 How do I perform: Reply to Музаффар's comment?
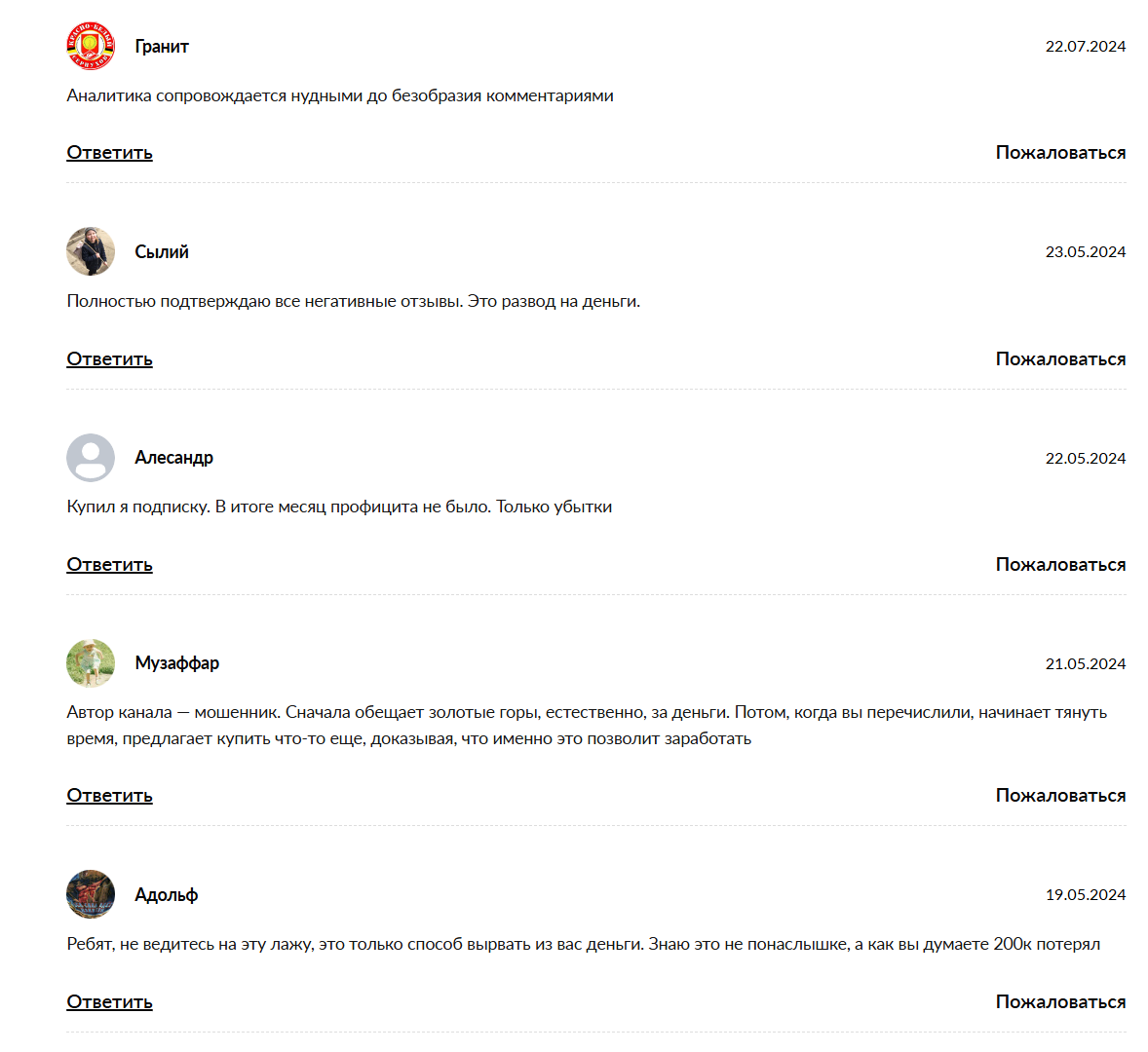[109, 796]
